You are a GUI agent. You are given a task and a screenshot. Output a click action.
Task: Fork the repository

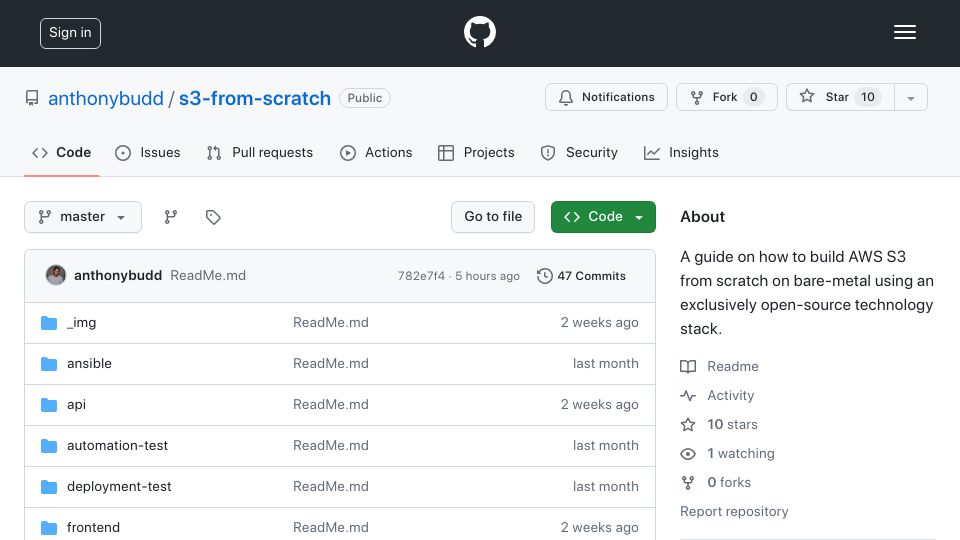click(x=727, y=97)
